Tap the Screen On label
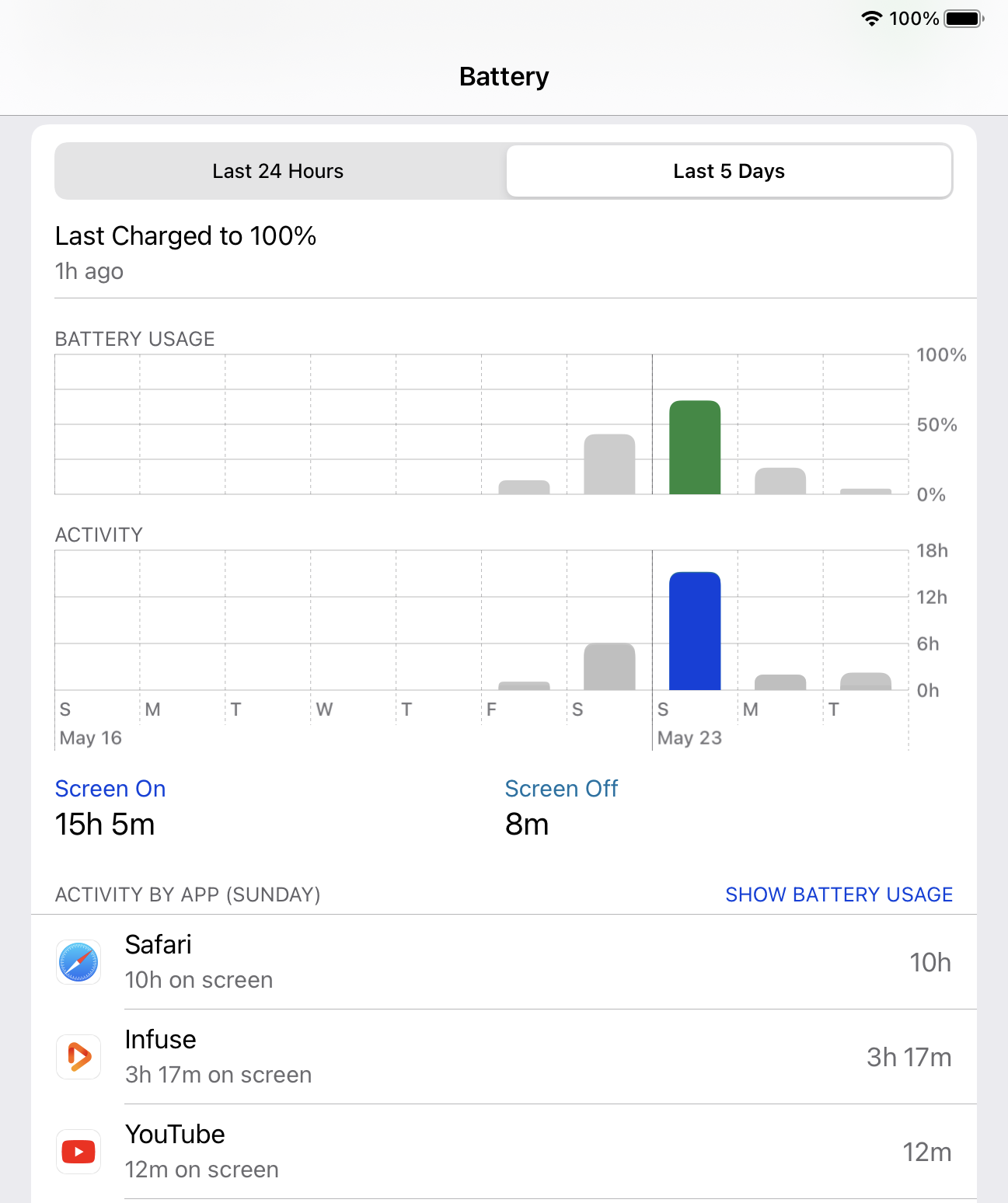The width and height of the screenshot is (1008, 1203). point(110,789)
